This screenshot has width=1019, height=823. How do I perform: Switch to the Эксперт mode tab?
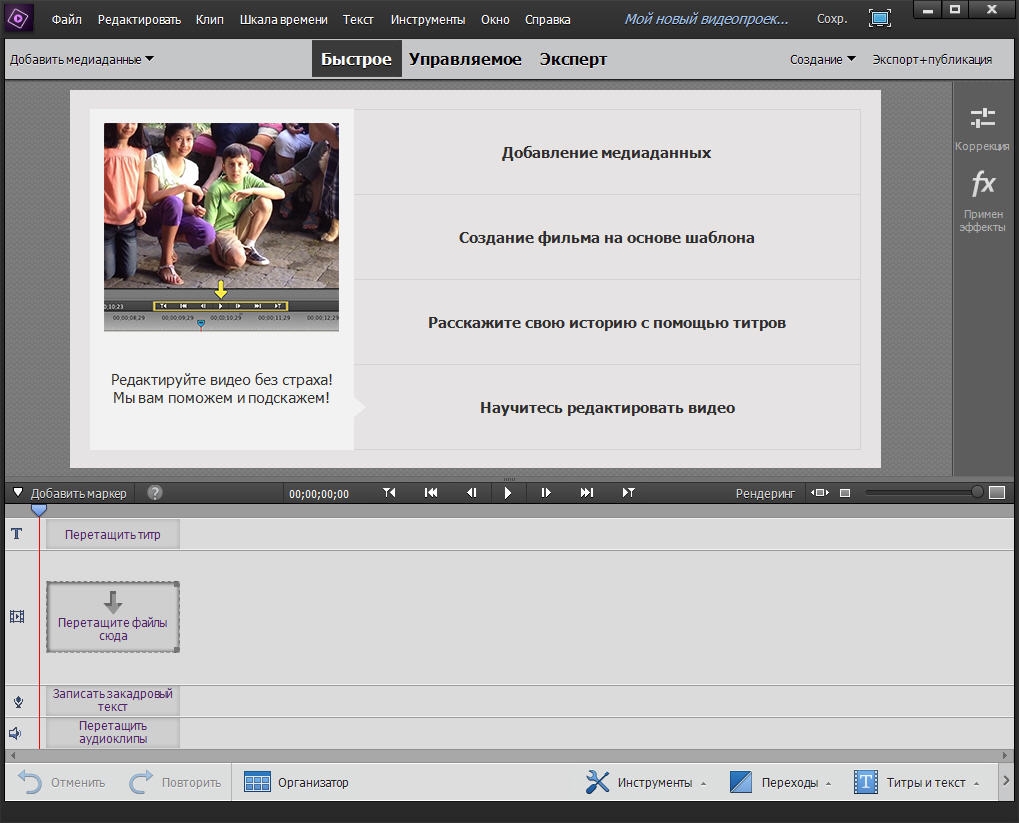click(573, 59)
